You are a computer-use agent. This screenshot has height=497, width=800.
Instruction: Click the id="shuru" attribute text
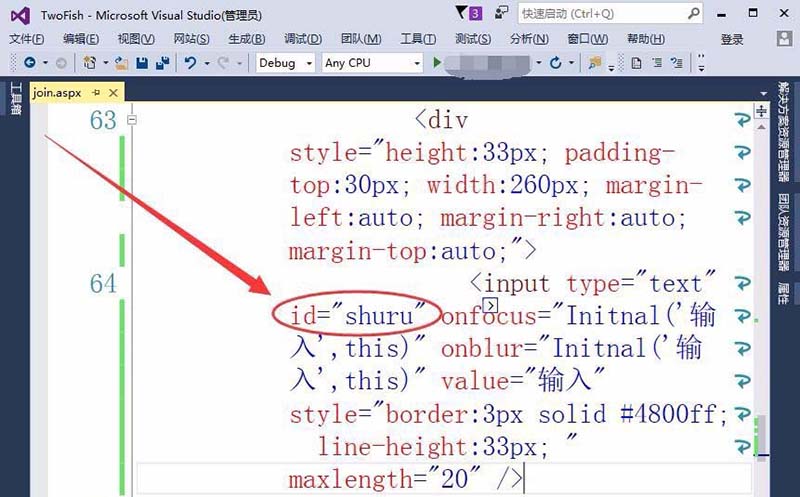(x=357, y=316)
